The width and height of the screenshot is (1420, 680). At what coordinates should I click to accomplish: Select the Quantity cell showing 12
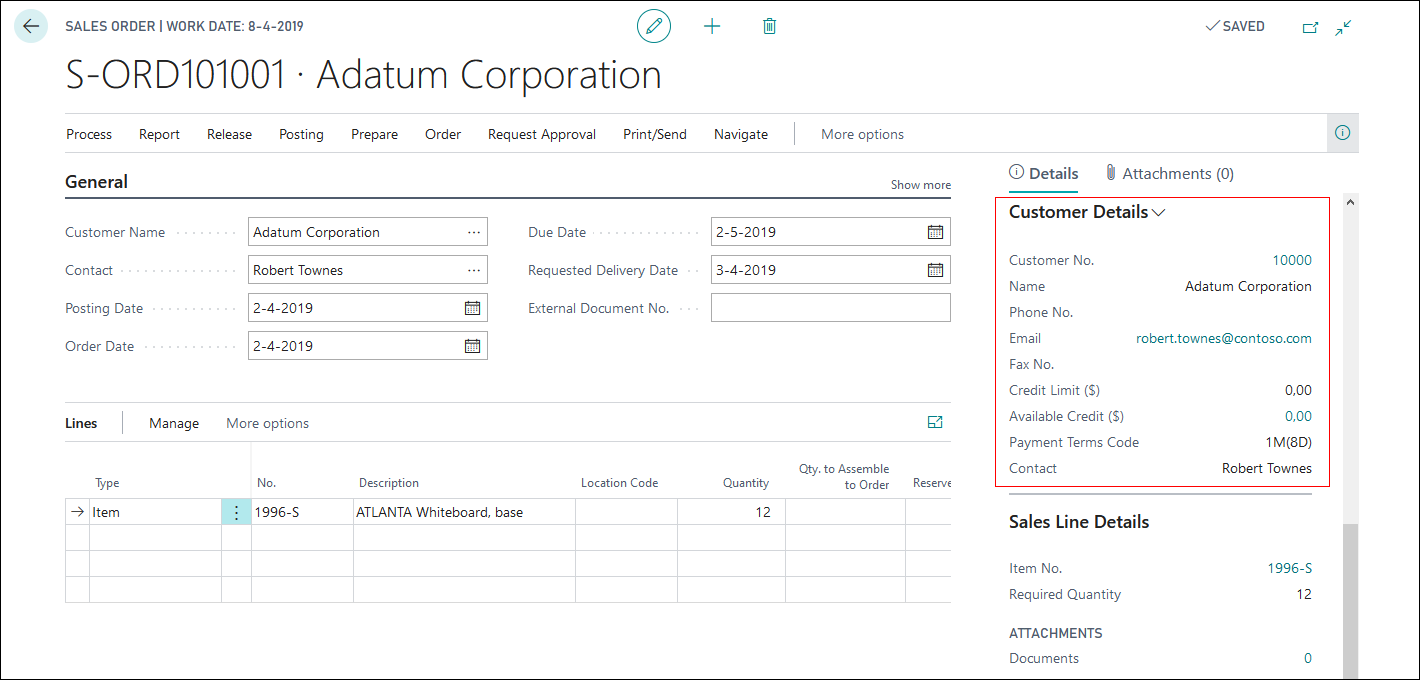point(731,512)
